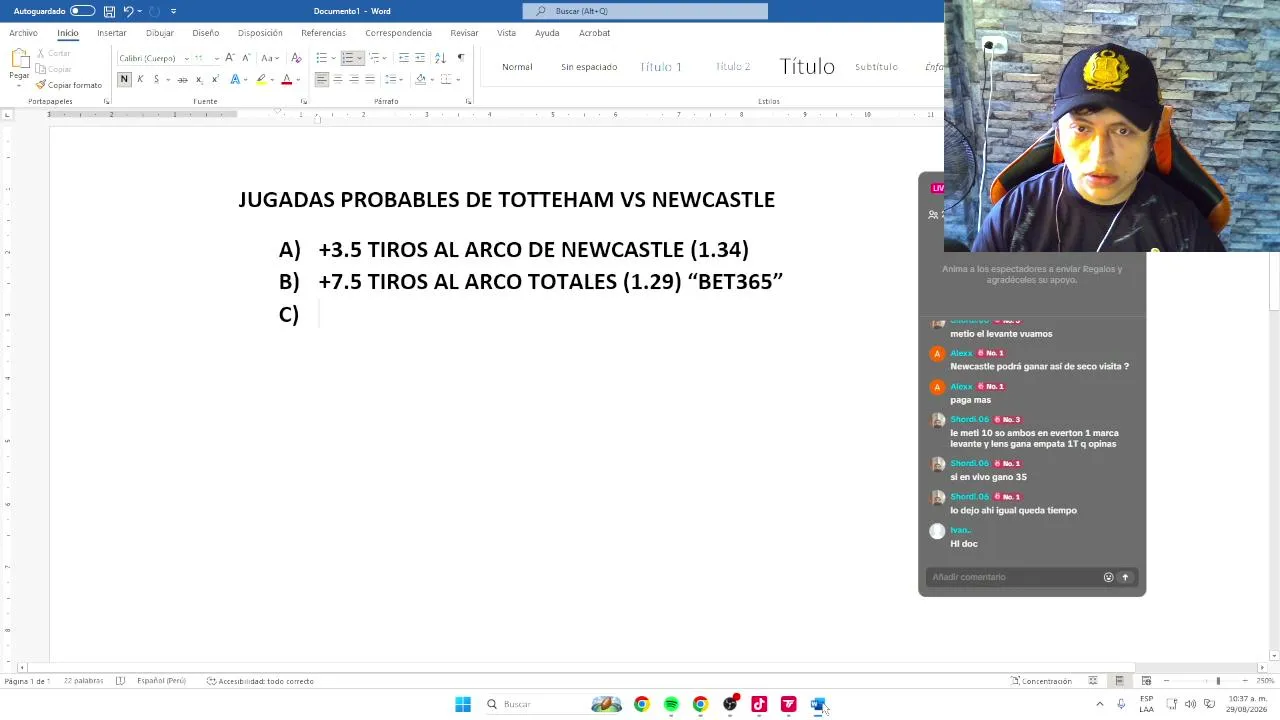Apply text effects with the blue A icon

click(235, 79)
